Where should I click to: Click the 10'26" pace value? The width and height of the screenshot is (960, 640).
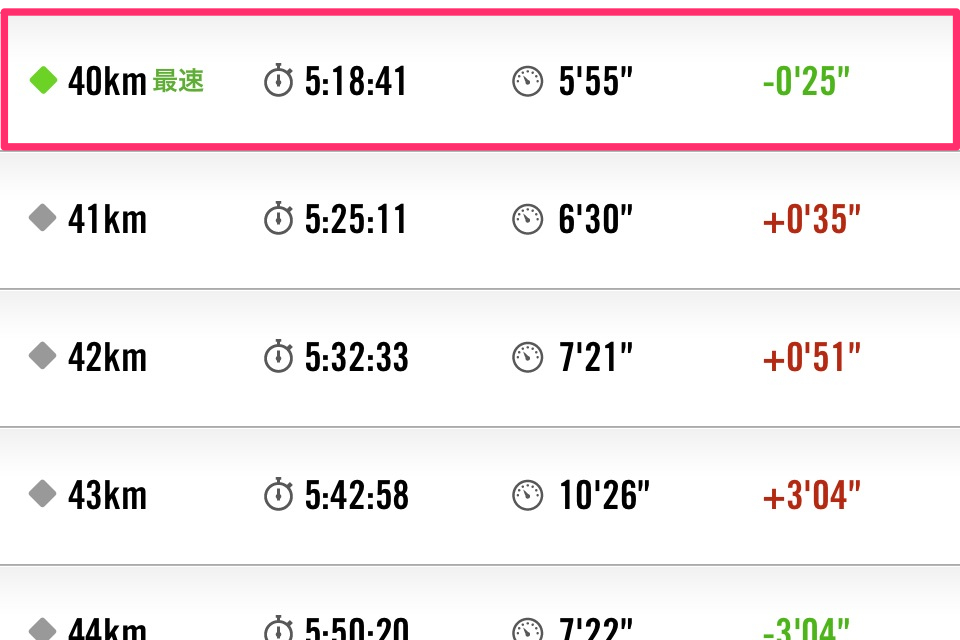[x=604, y=495]
